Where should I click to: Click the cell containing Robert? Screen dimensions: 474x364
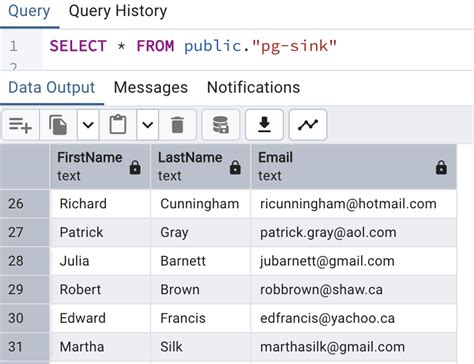coord(100,290)
